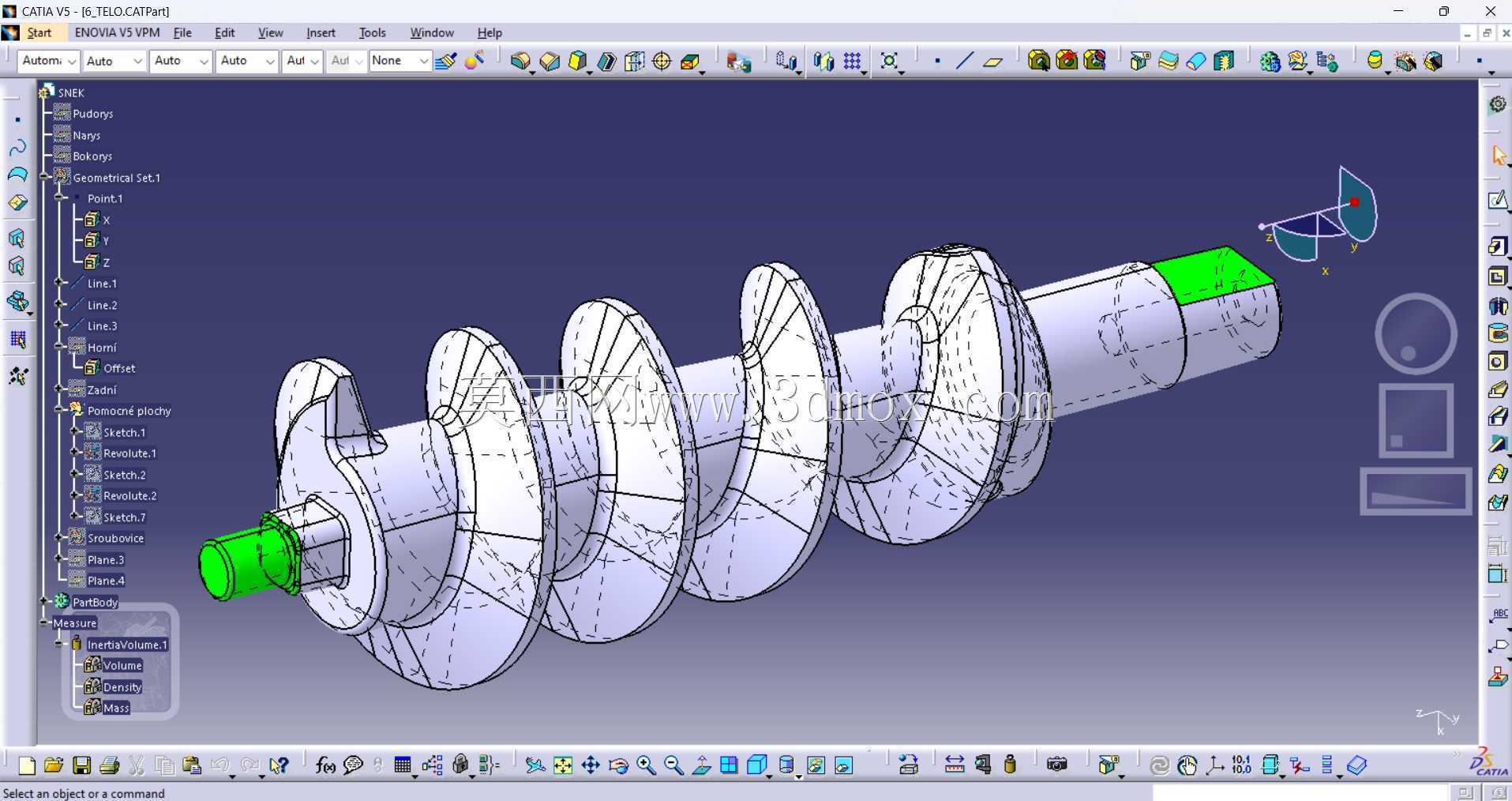Click the Painter brush icon in top toolbar
This screenshot has width=1512, height=801.
[445, 61]
